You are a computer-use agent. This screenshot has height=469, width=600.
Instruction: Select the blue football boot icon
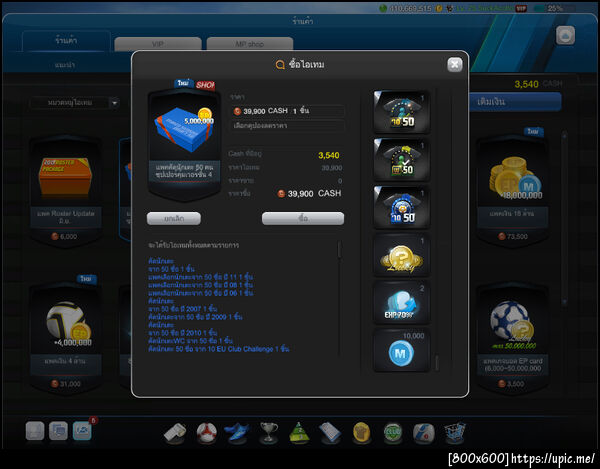click(x=237, y=433)
